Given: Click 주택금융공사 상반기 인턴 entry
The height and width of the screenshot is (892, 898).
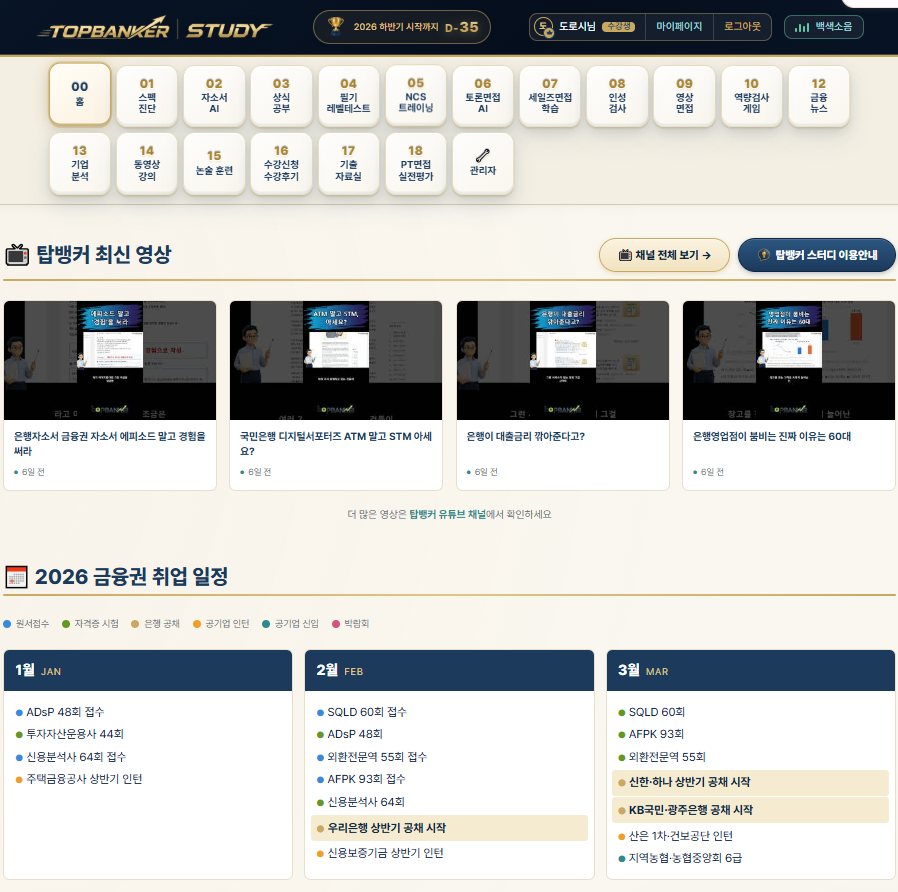Looking at the screenshot, I should coord(84,779).
